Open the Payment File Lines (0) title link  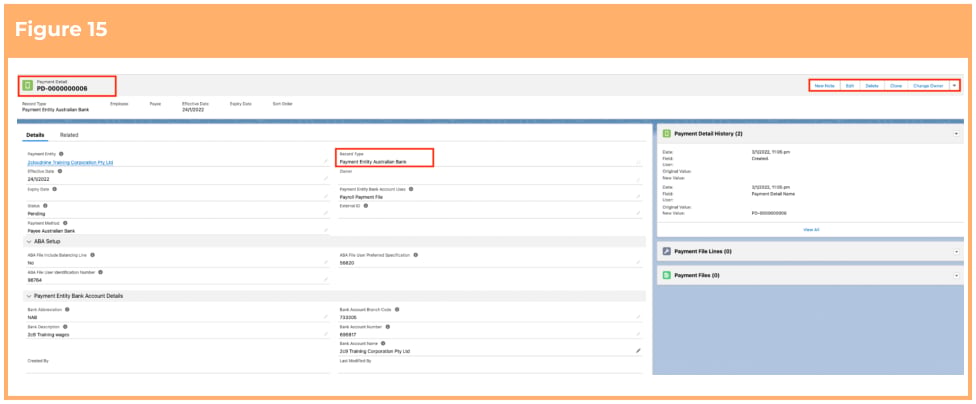pyautogui.click(x=703, y=251)
